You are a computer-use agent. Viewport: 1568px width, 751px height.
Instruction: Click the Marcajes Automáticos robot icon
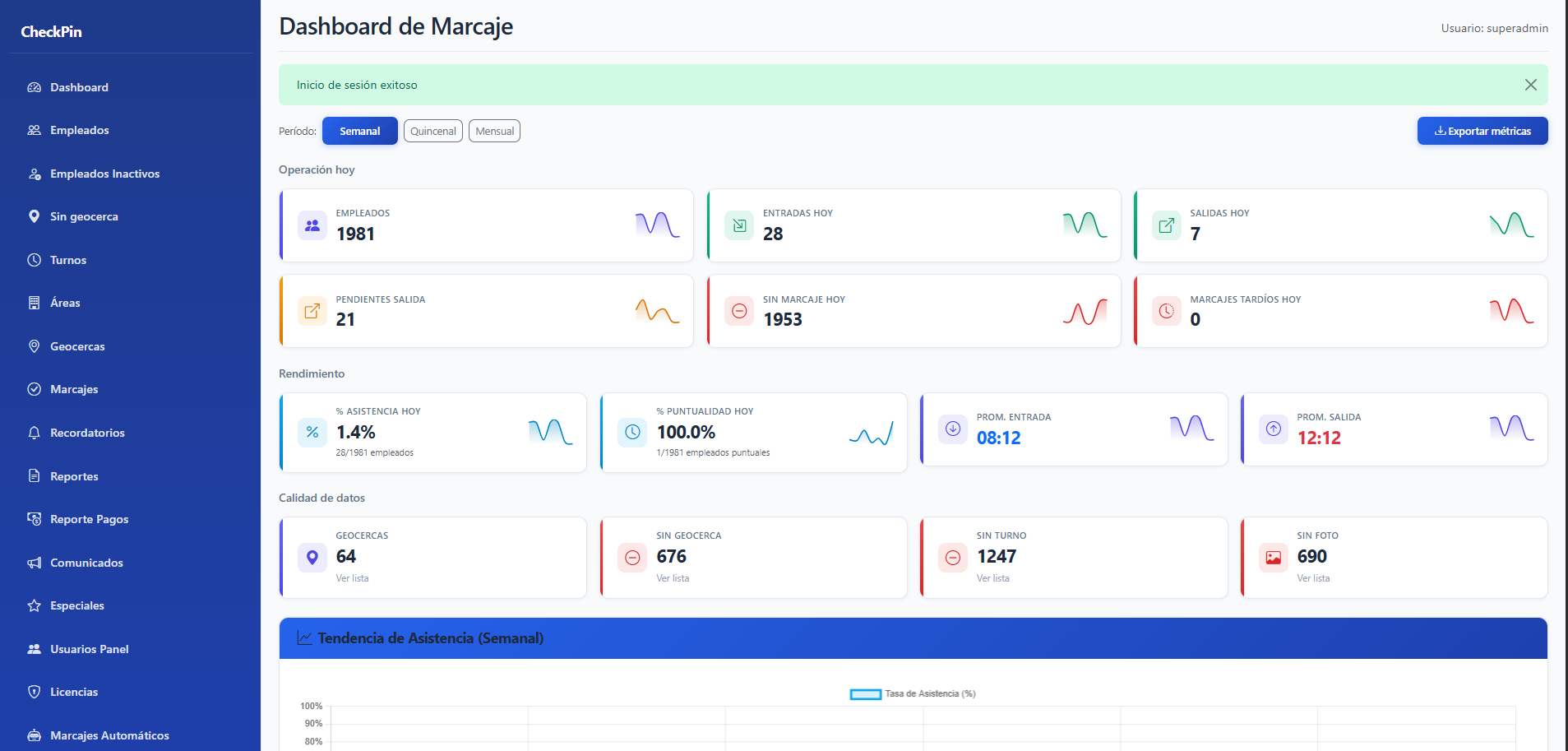(x=34, y=735)
